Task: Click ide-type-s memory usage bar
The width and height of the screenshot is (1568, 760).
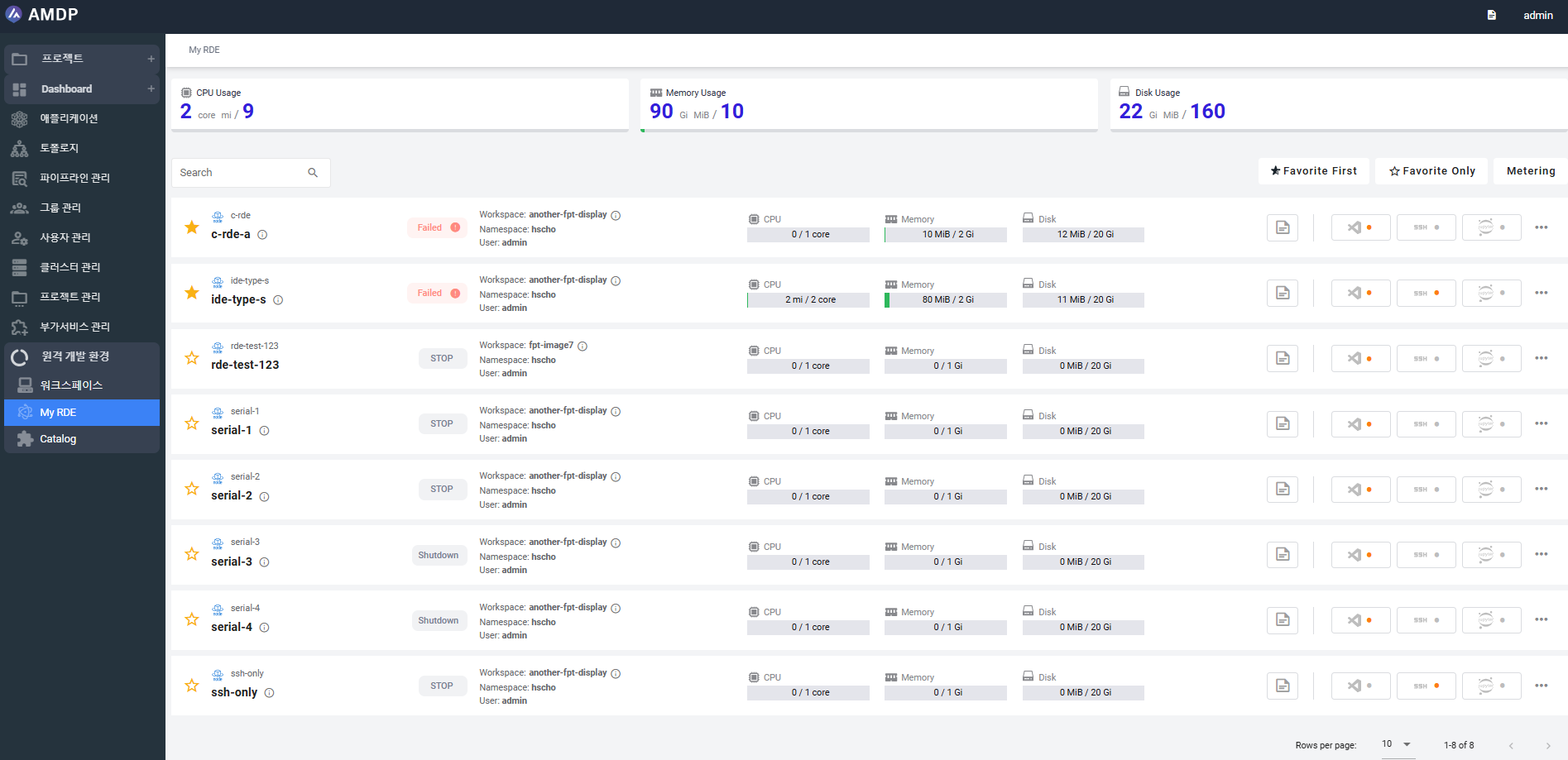Action: pyautogui.click(x=946, y=300)
